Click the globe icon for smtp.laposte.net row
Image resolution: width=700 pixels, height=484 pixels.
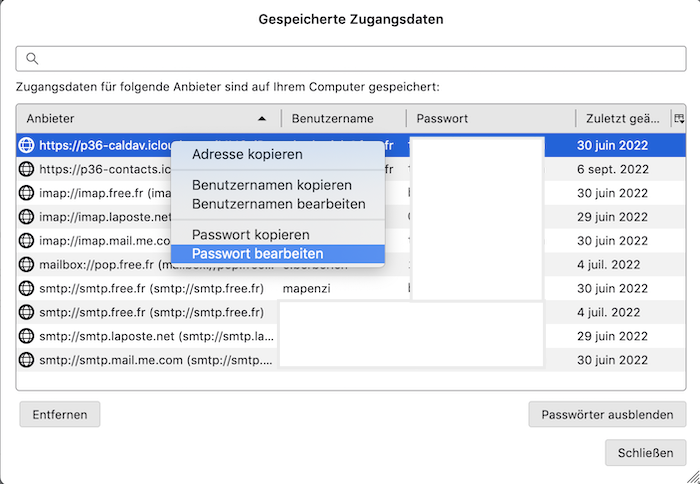tap(26, 336)
